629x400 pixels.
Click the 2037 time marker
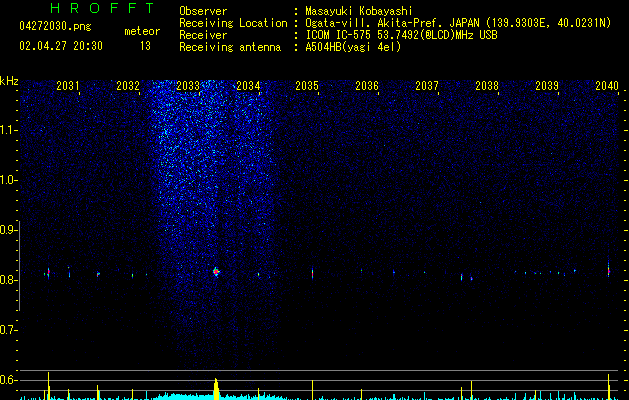coord(427,86)
